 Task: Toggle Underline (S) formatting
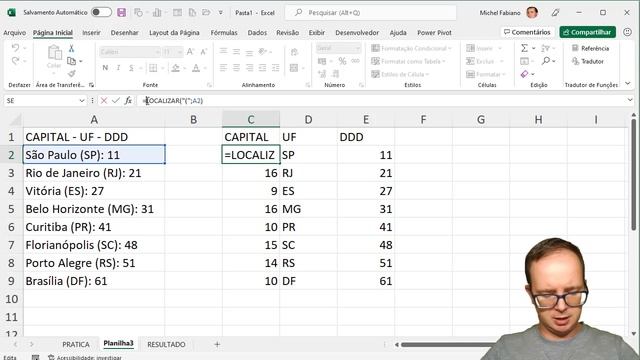tap(131, 68)
